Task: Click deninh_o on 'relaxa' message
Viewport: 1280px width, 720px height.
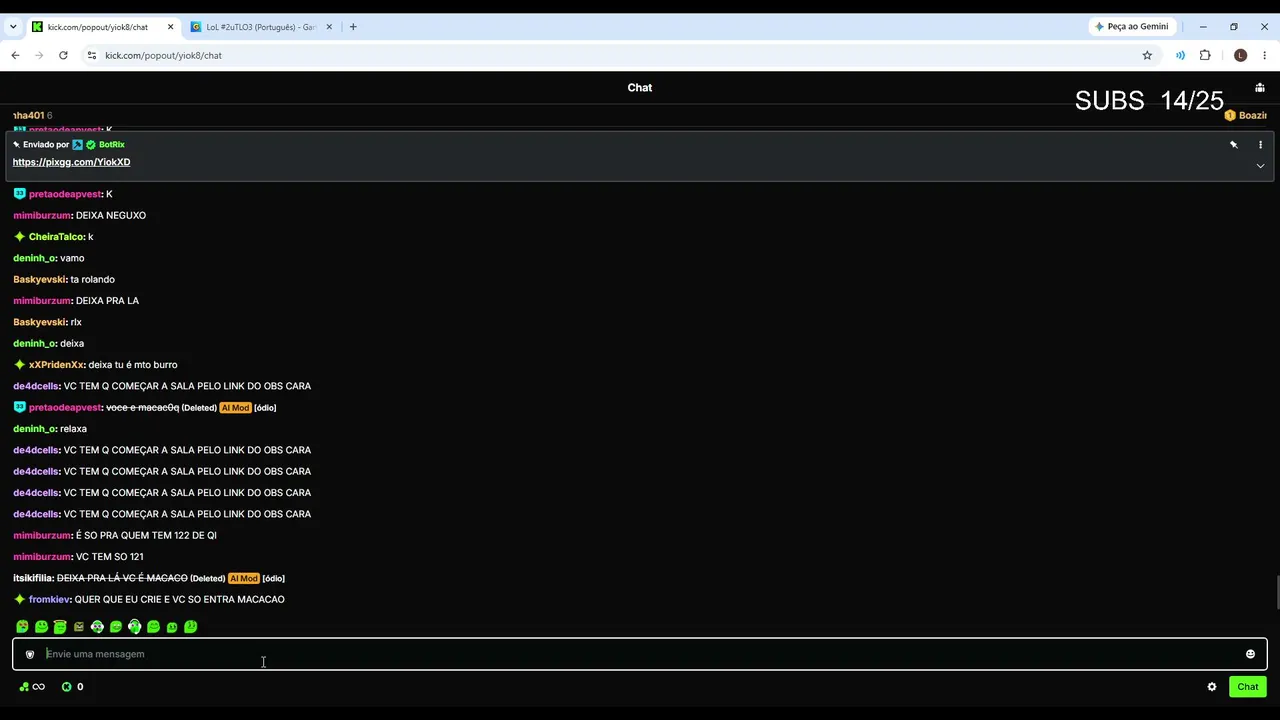Action: pos(34,429)
